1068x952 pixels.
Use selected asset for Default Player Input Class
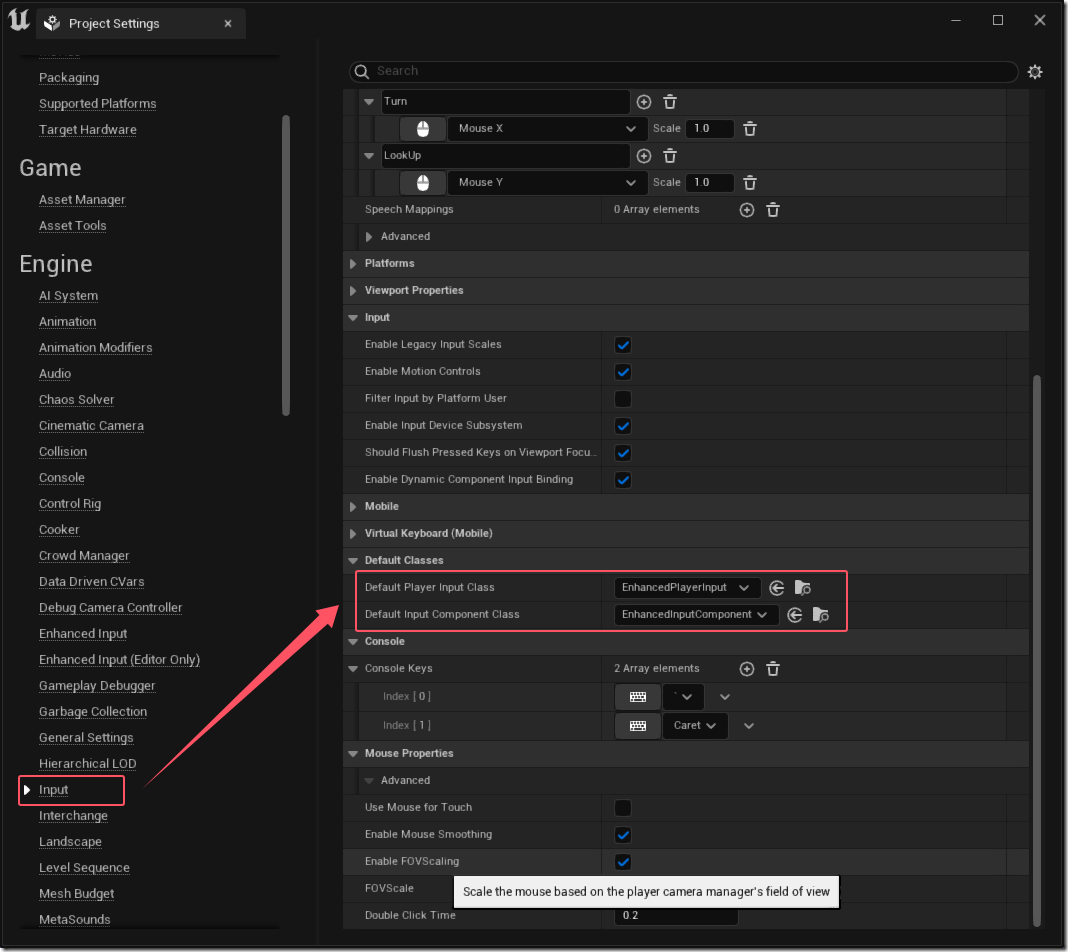tap(776, 588)
